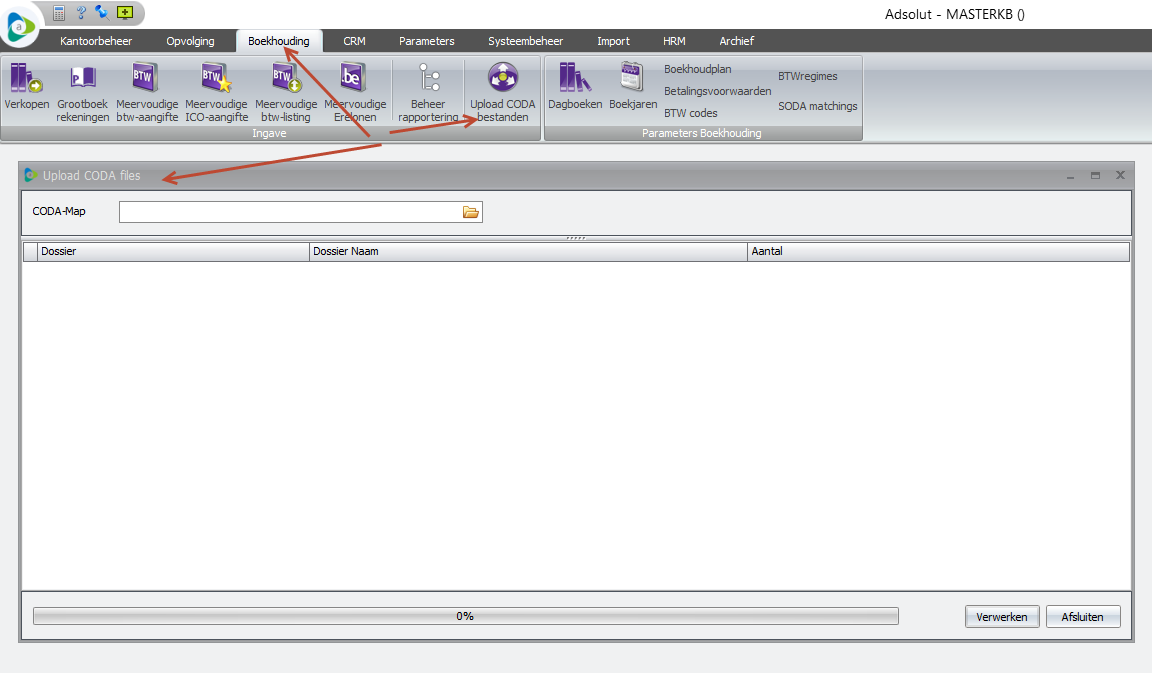Open the Boekhoudplan link

[x=697, y=69]
